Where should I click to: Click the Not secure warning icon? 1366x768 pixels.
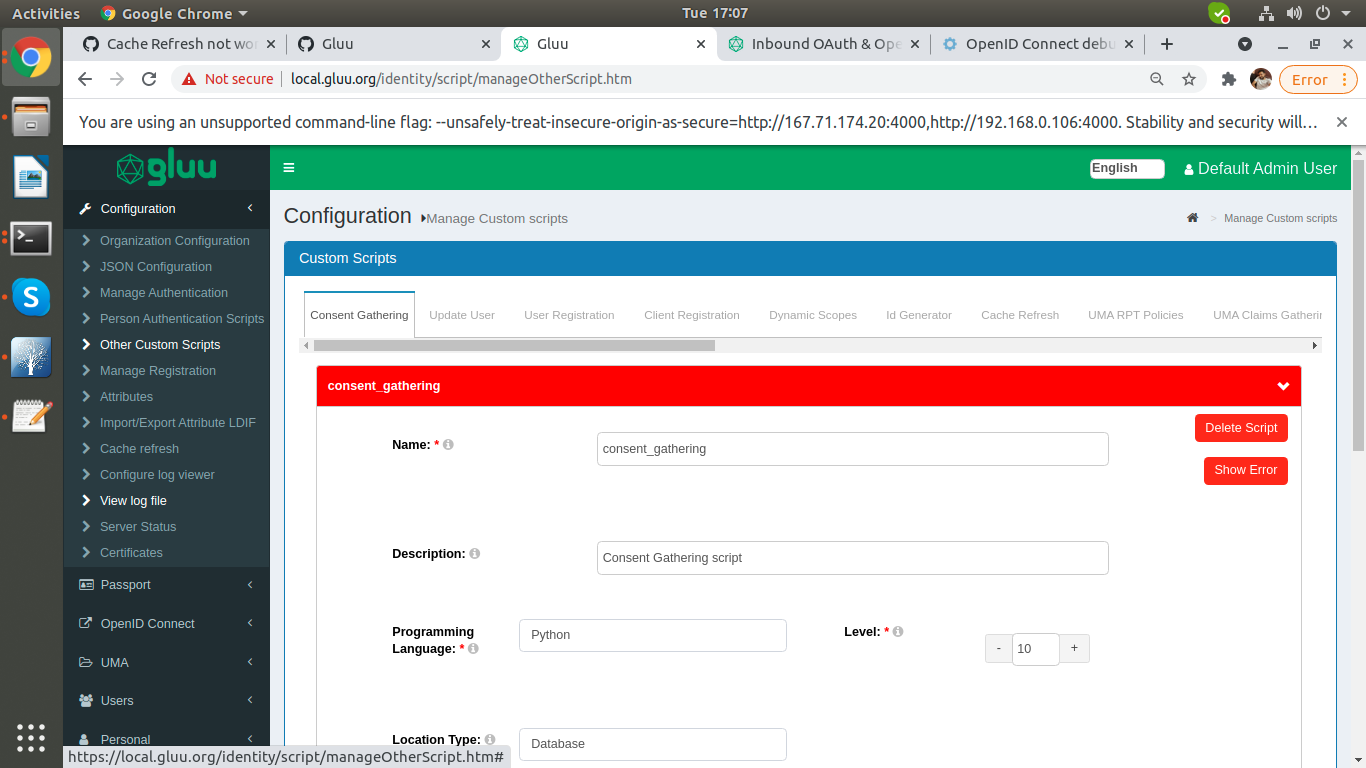(x=188, y=79)
